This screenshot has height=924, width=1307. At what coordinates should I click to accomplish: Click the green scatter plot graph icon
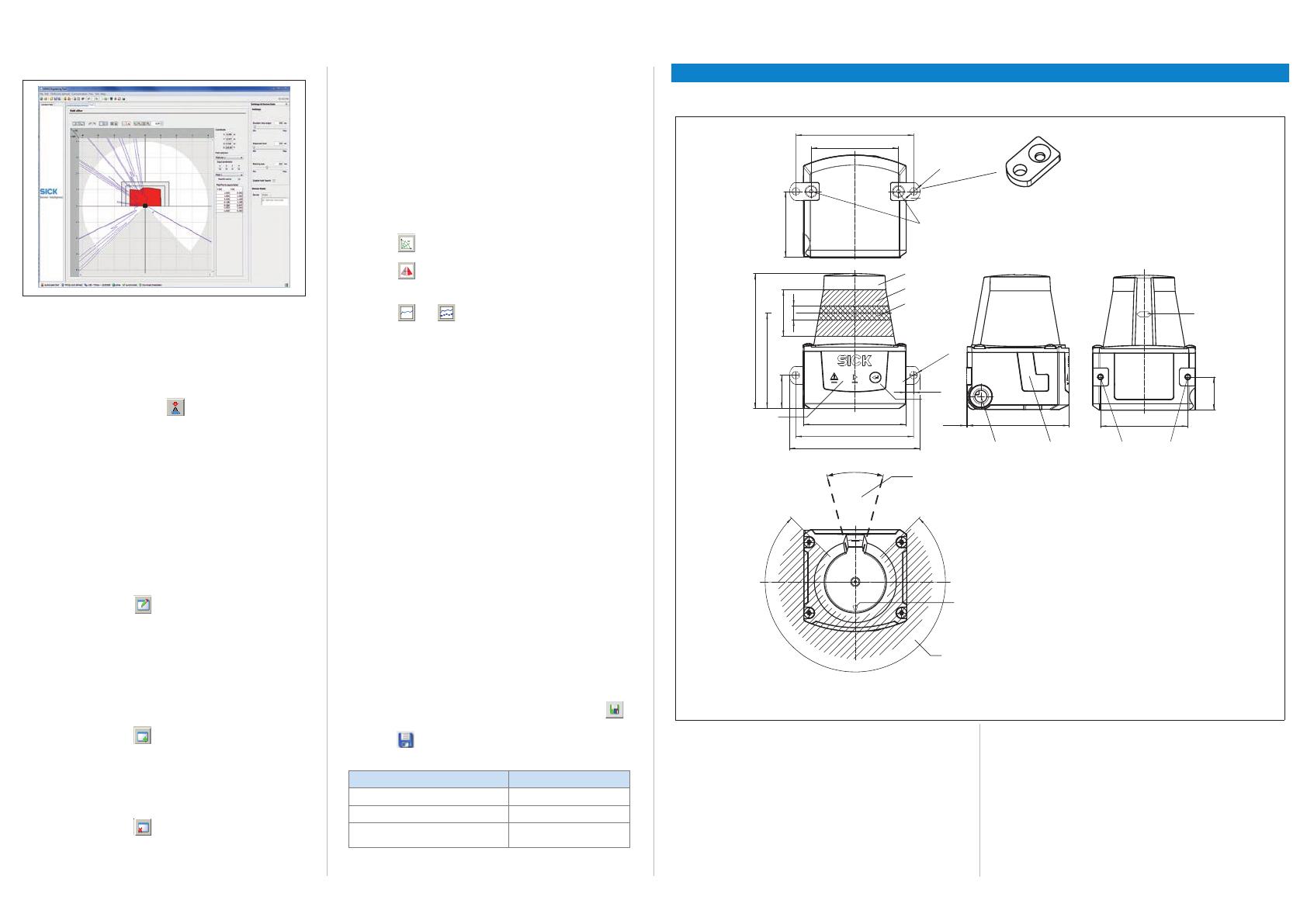pyautogui.click(x=405, y=244)
